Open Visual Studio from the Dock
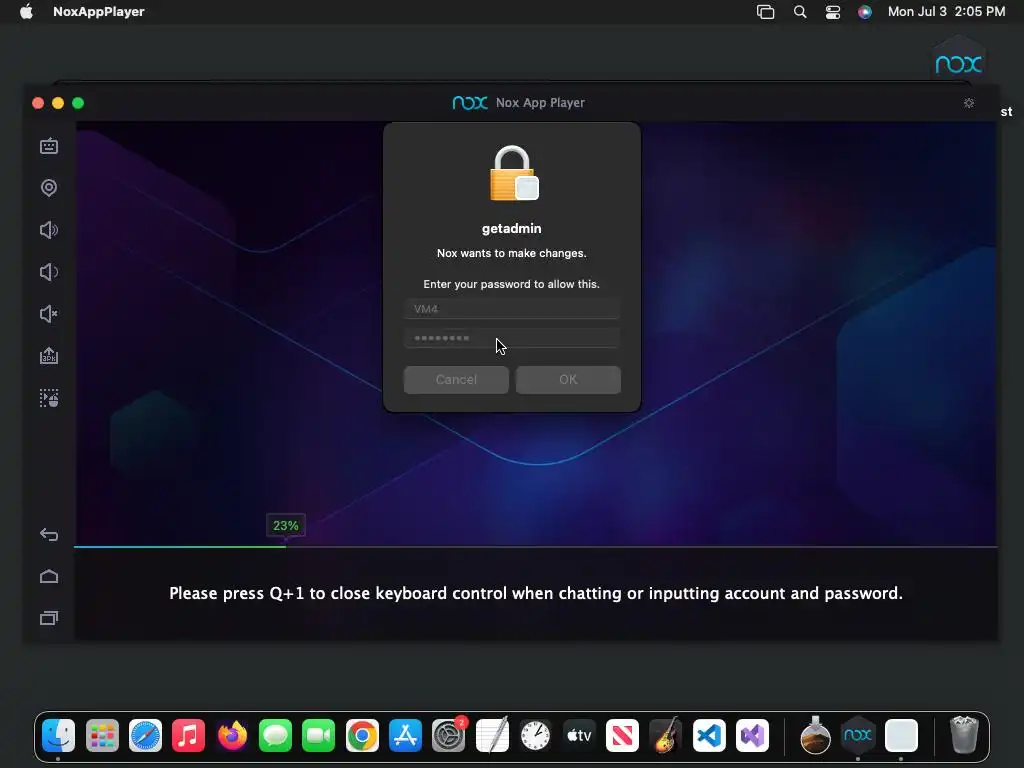 [752, 735]
